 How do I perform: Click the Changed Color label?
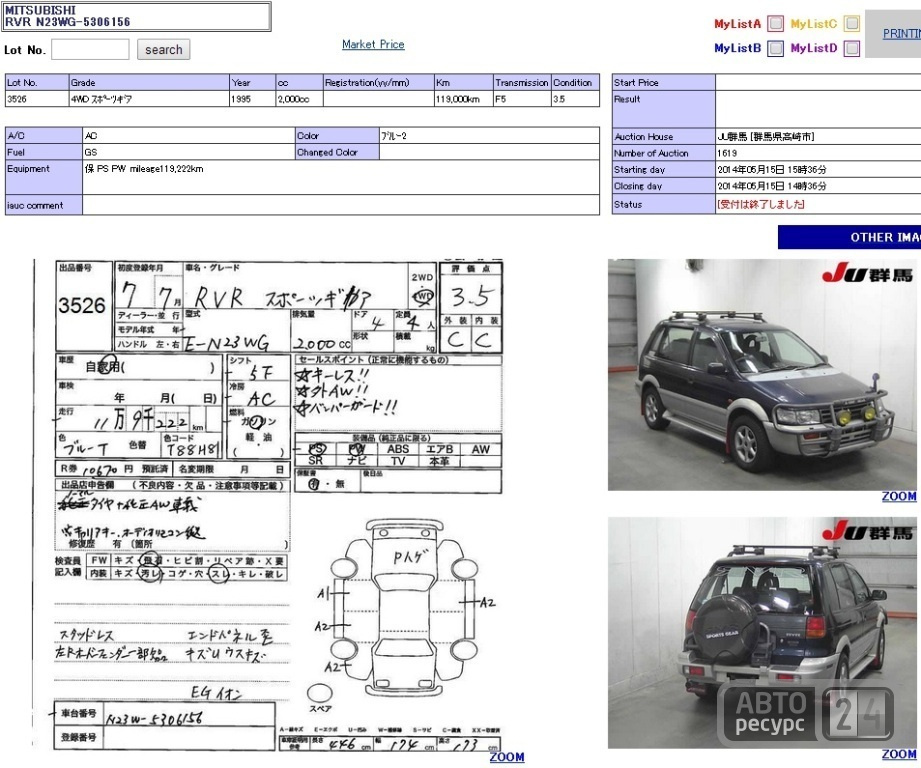[x=337, y=152]
